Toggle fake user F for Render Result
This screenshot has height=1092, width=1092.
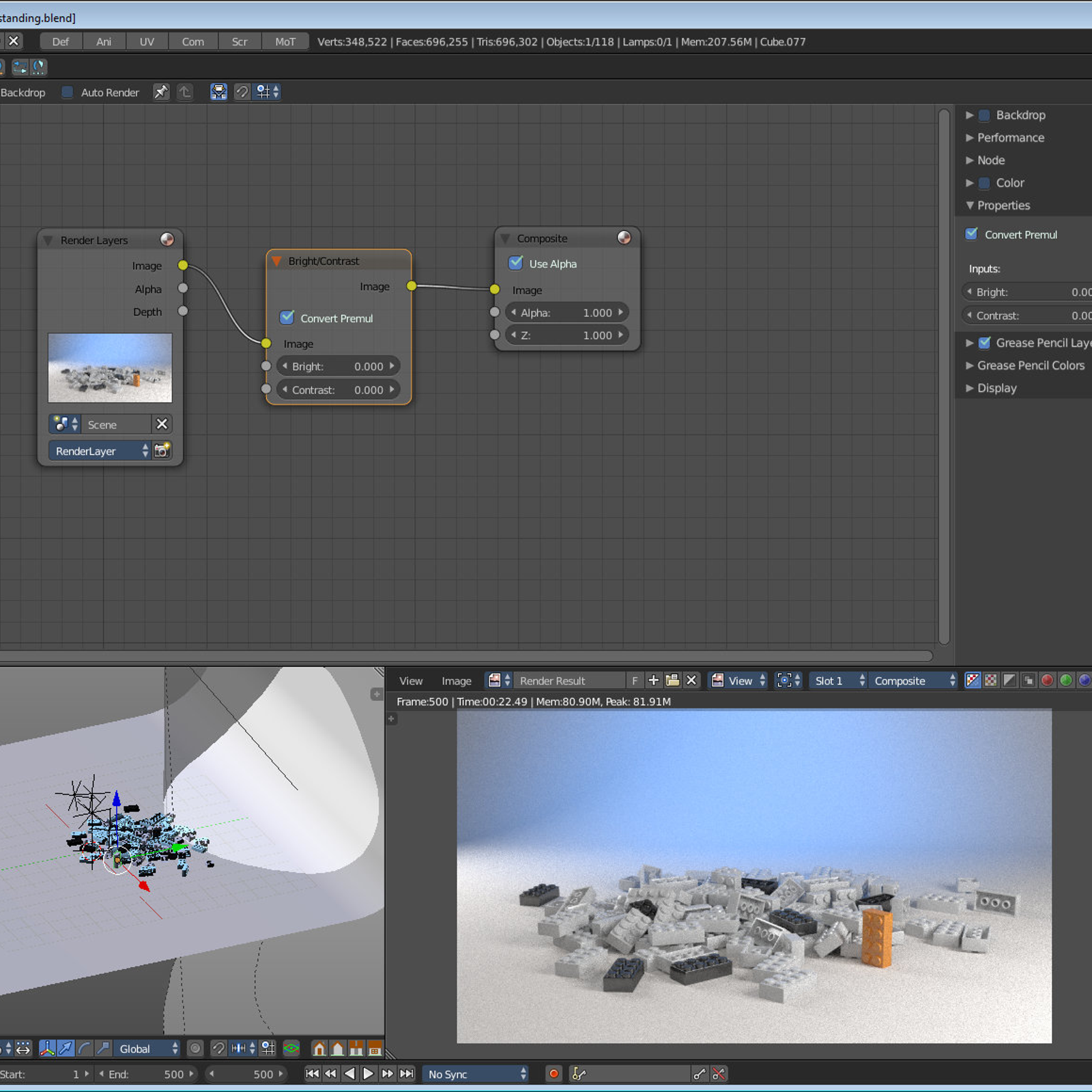[634, 680]
